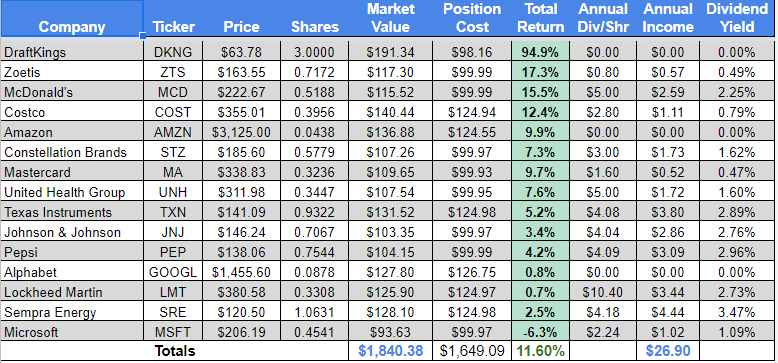Select the 11.60% total return cell

click(540, 351)
